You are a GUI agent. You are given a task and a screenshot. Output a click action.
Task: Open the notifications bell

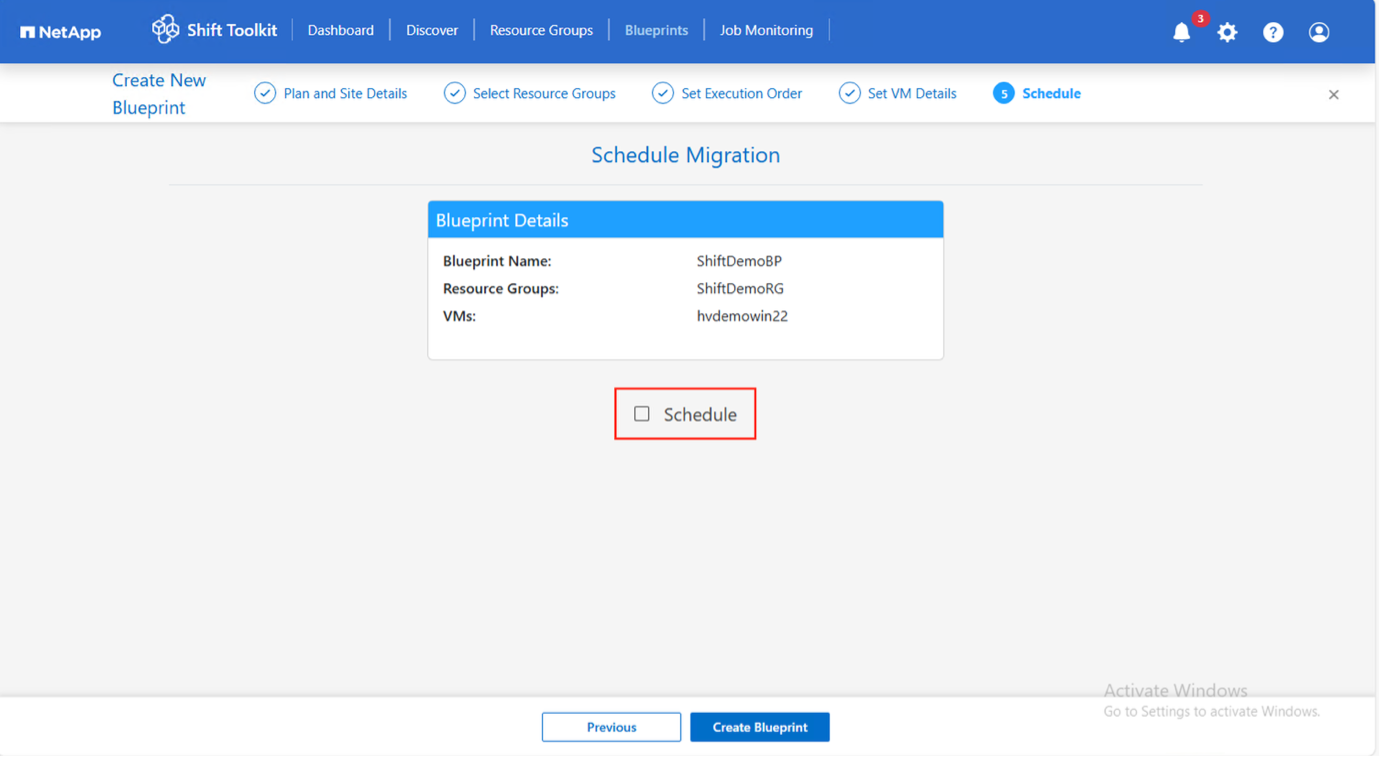(1182, 32)
